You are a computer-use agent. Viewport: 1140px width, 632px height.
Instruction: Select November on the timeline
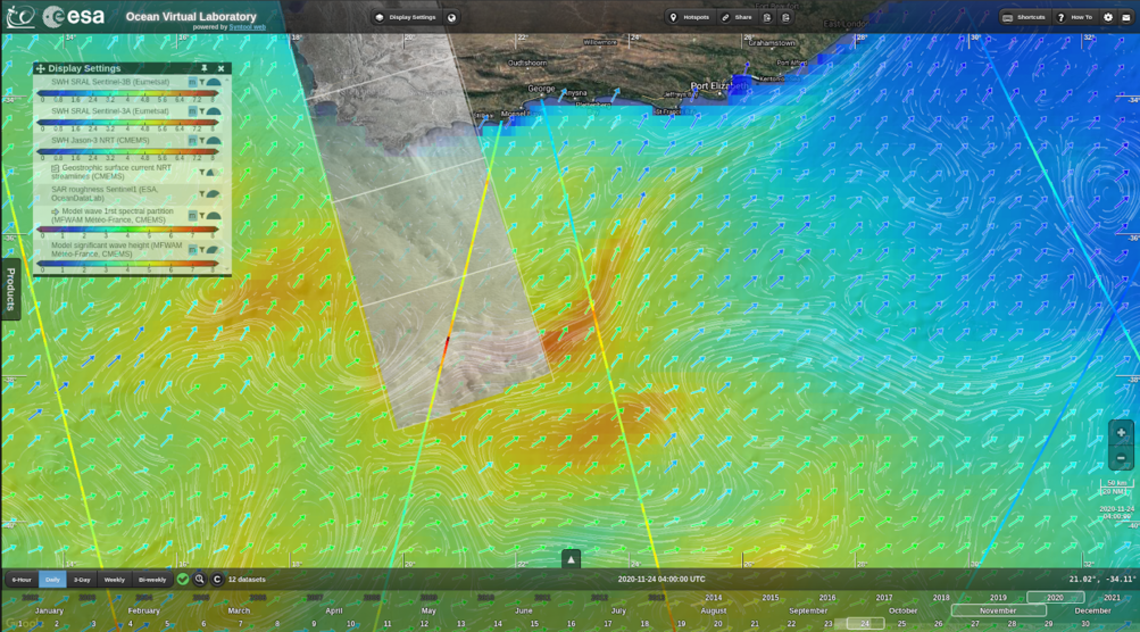(998, 611)
